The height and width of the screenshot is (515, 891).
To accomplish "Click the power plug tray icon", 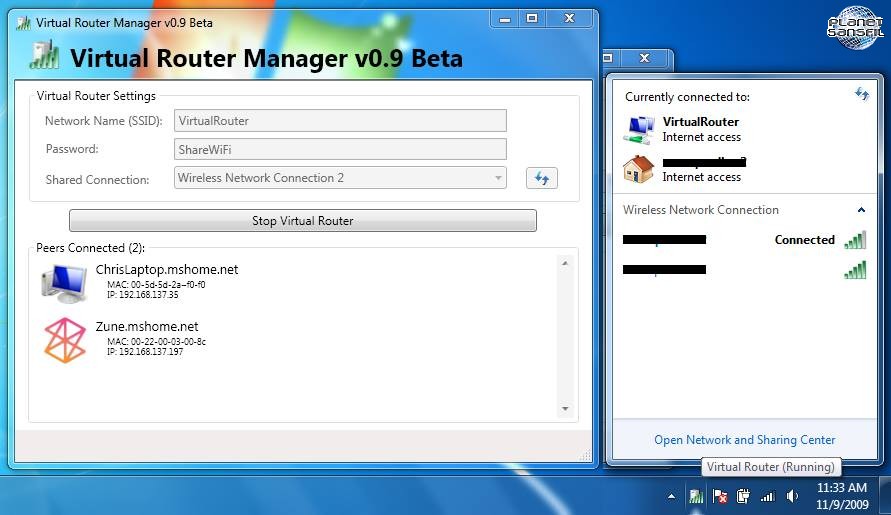I will [743, 496].
